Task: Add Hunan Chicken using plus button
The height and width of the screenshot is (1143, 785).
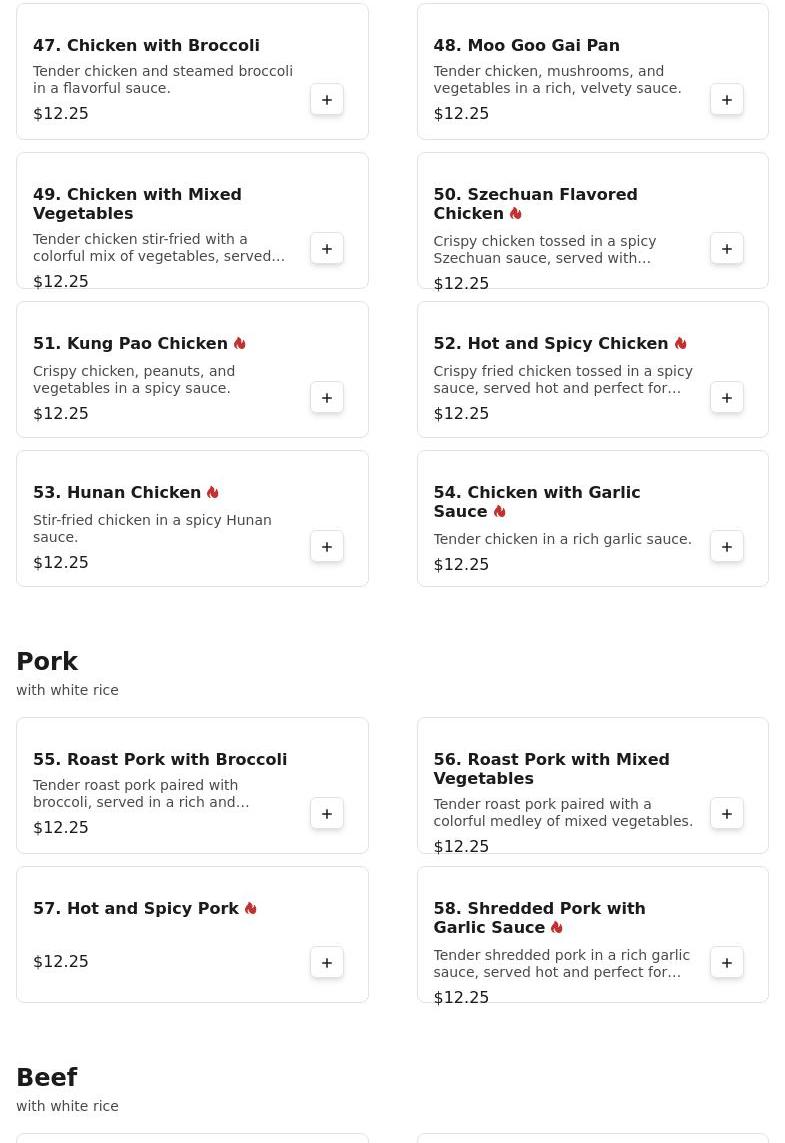Action: (327, 547)
